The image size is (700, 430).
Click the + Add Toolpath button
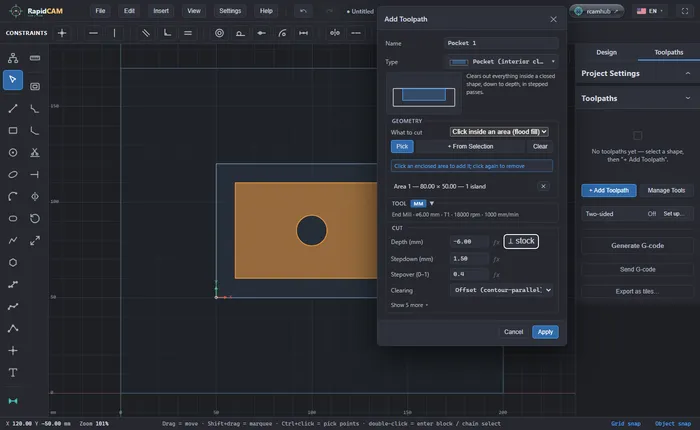click(x=608, y=190)
